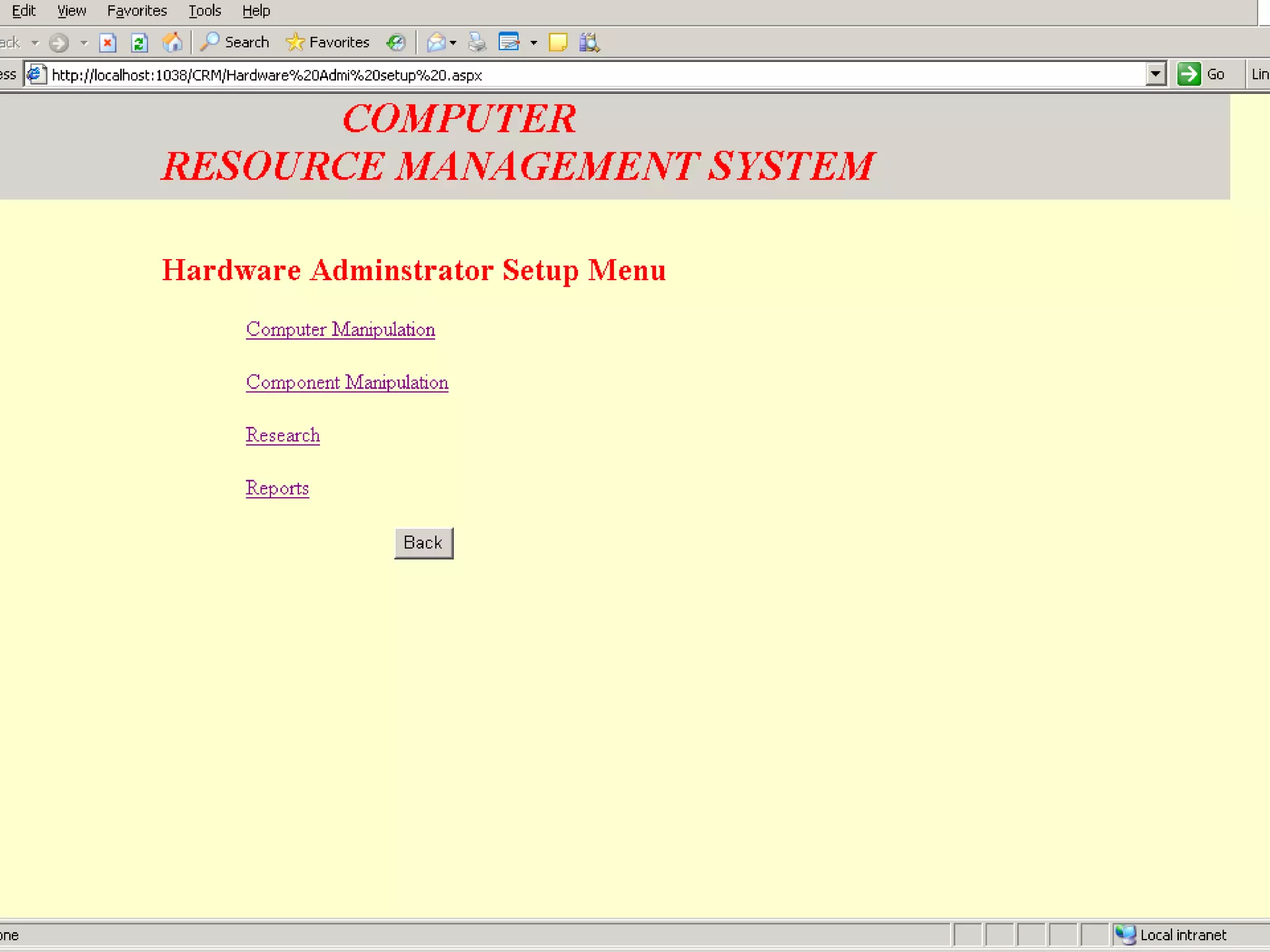Open the Favorites menu

pyautogui.click(x=136, y=11)
